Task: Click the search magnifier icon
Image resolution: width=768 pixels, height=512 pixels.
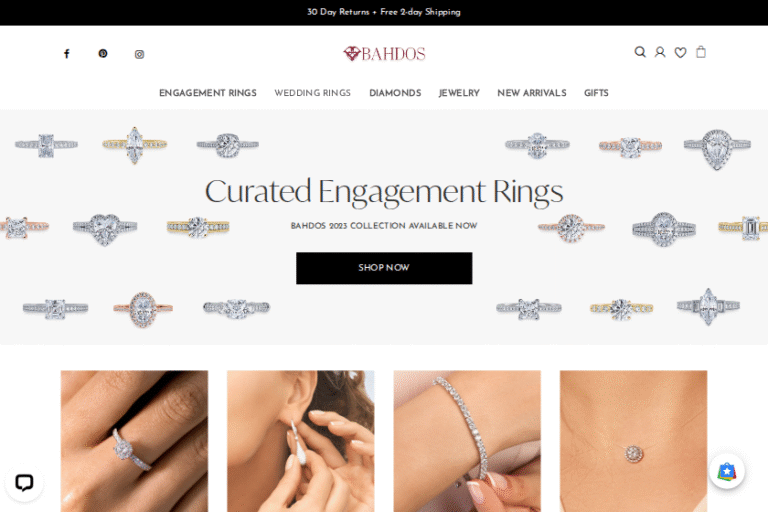Action: click(640, 52)
